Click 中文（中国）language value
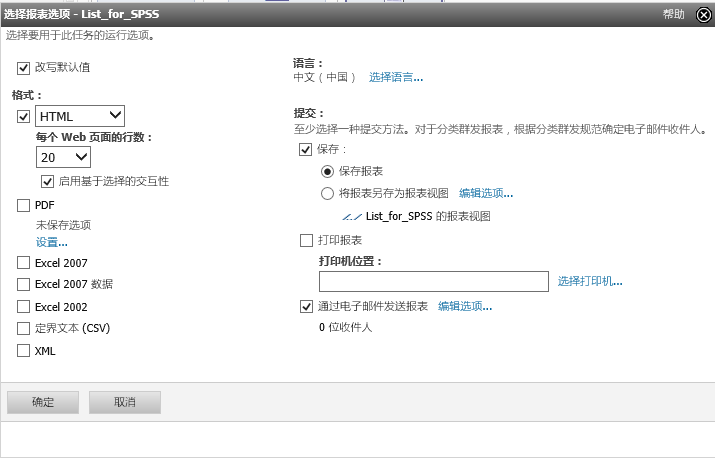 (x=324, y=78)
